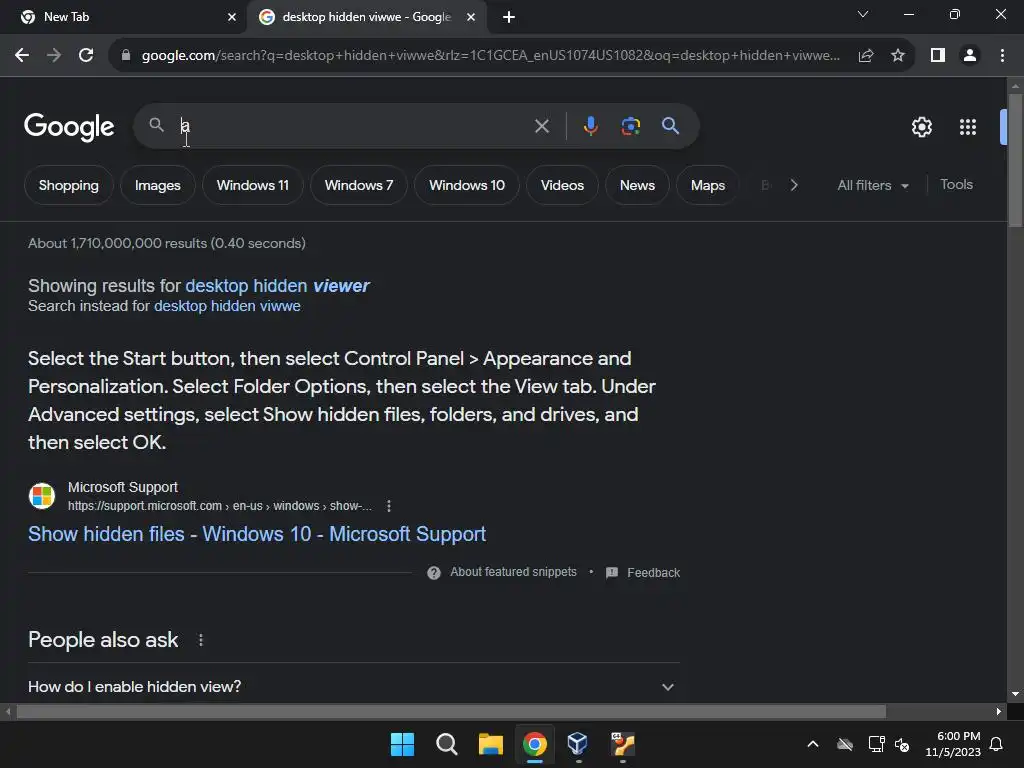Open the tab search dropdown
Viewport: 1024px width, 768px height.
863,14
